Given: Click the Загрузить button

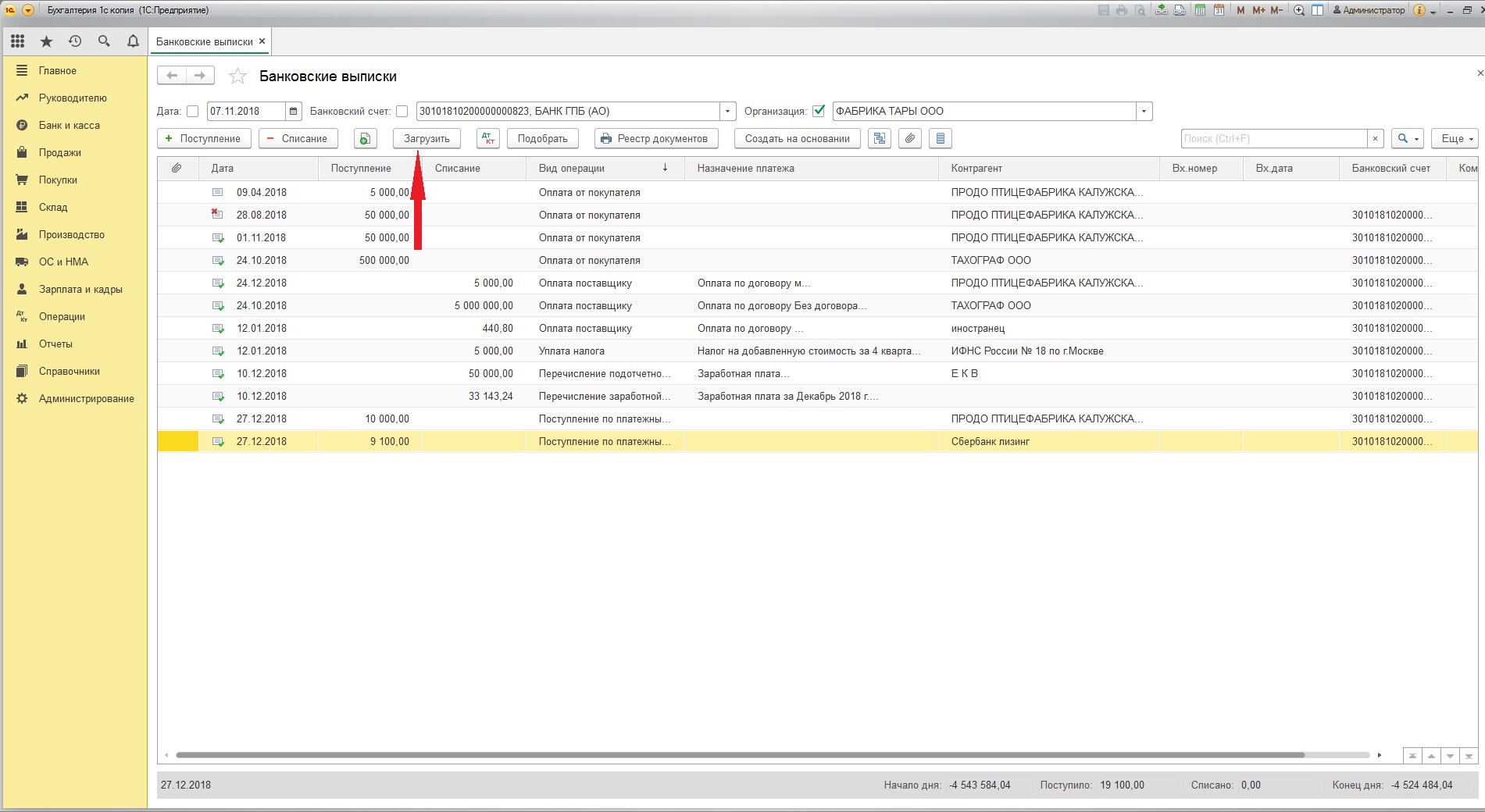Looking at the screenshot, I should 427,139.
